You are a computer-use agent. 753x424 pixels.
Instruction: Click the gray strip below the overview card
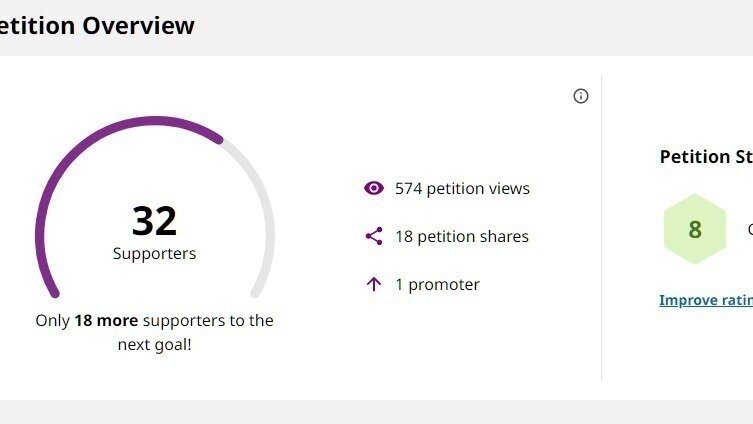click(x=376, y=412)
